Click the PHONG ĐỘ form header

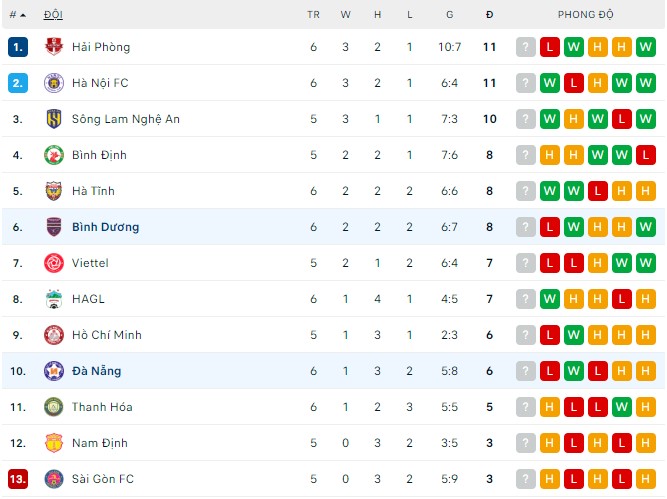click(586, 15)
